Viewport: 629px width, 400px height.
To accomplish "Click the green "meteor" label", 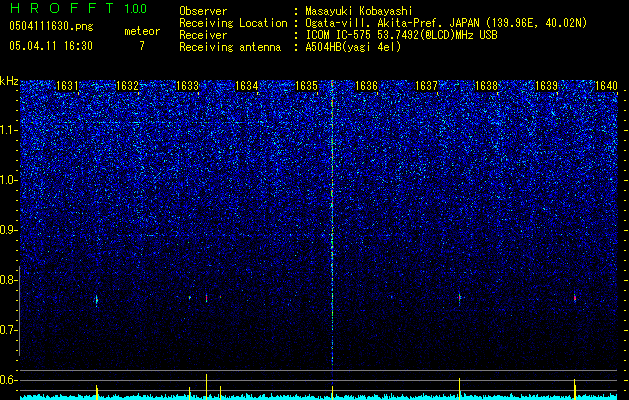I will [142, 31].
